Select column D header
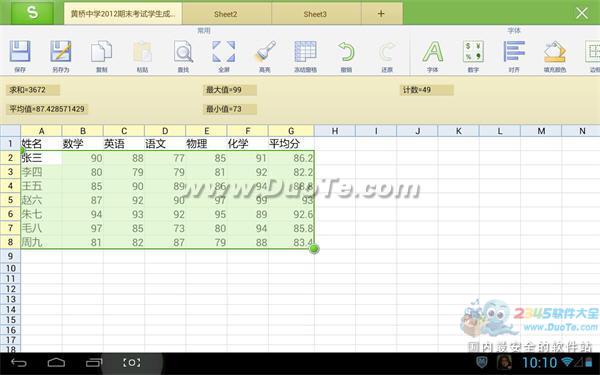 click(x=165, y=131)
